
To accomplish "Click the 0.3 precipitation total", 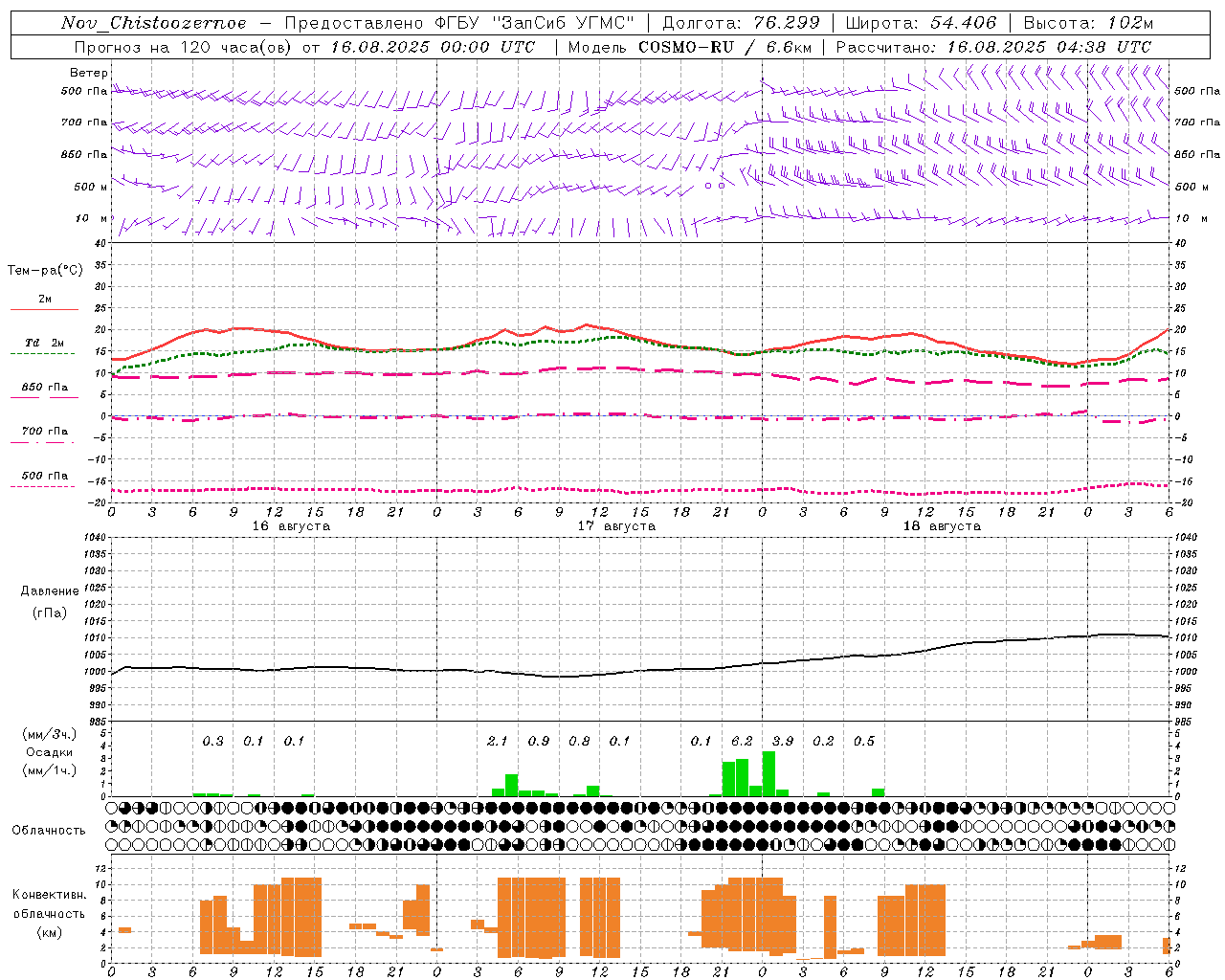I will [212, 741].
